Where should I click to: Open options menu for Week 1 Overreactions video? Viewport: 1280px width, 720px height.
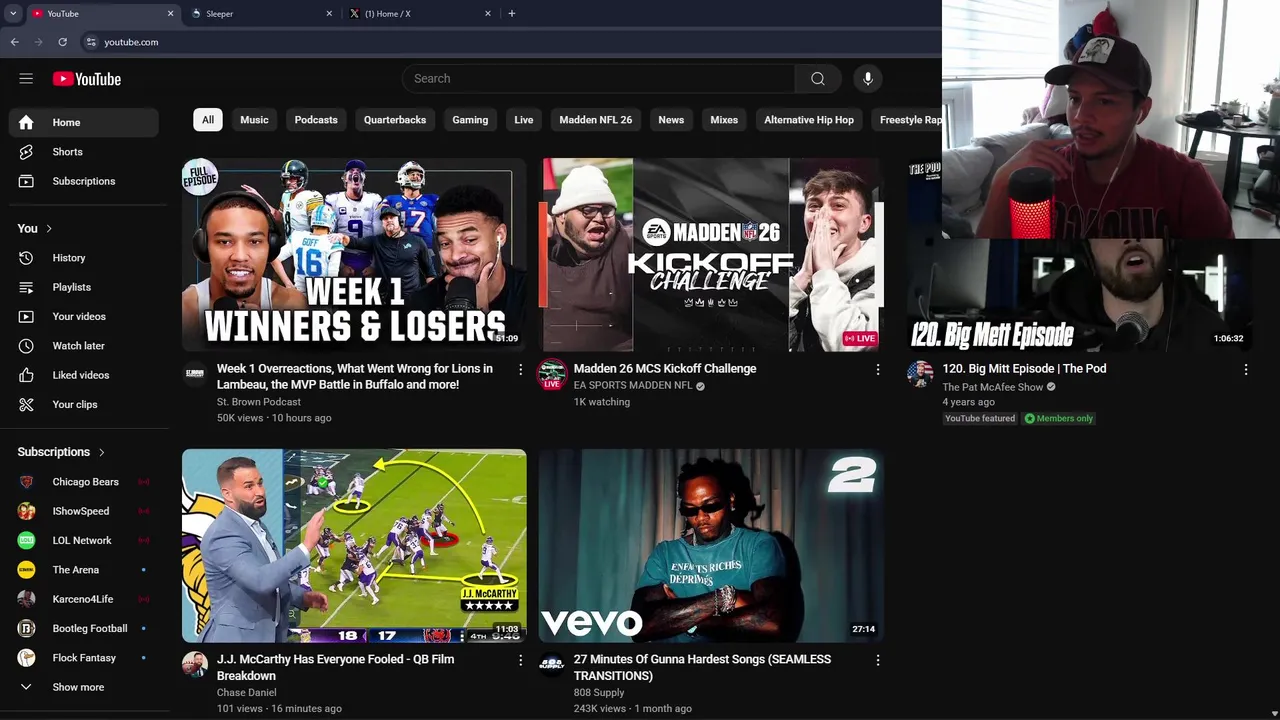coord(520,369)
